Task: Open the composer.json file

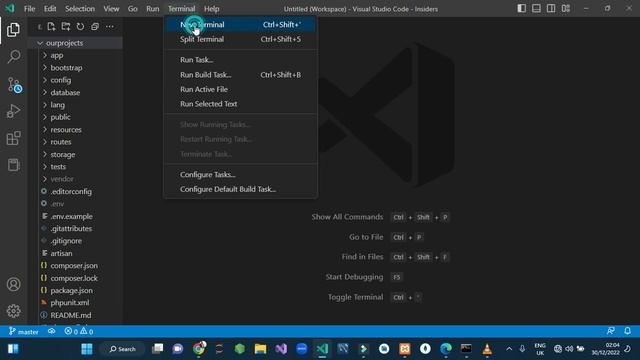Action: [x=75, y=266]
